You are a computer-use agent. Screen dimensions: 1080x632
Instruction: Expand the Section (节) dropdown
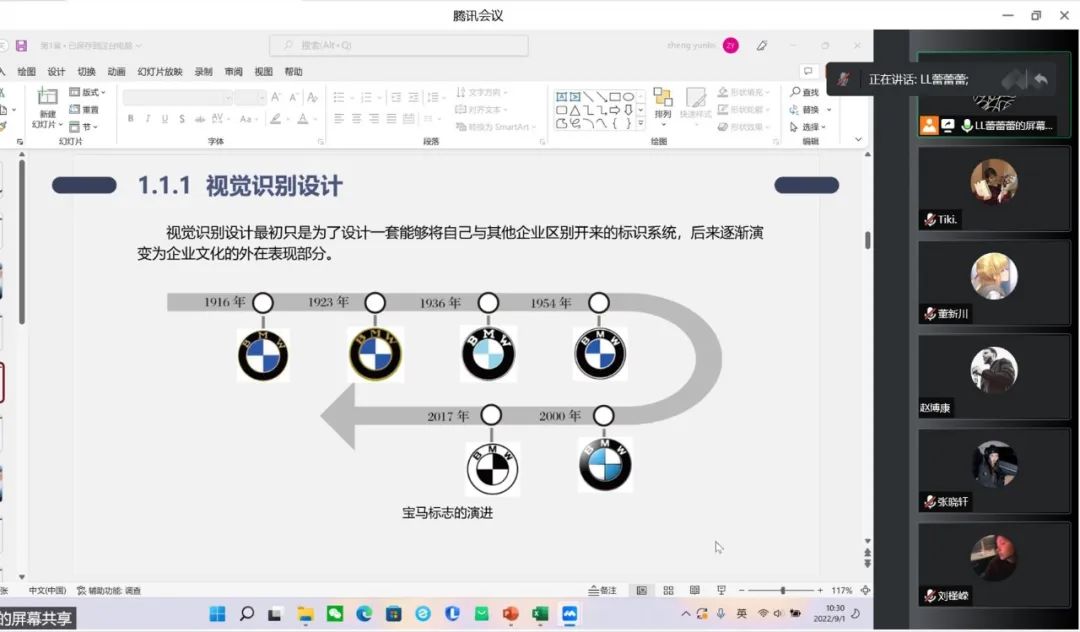click(83, 127)
